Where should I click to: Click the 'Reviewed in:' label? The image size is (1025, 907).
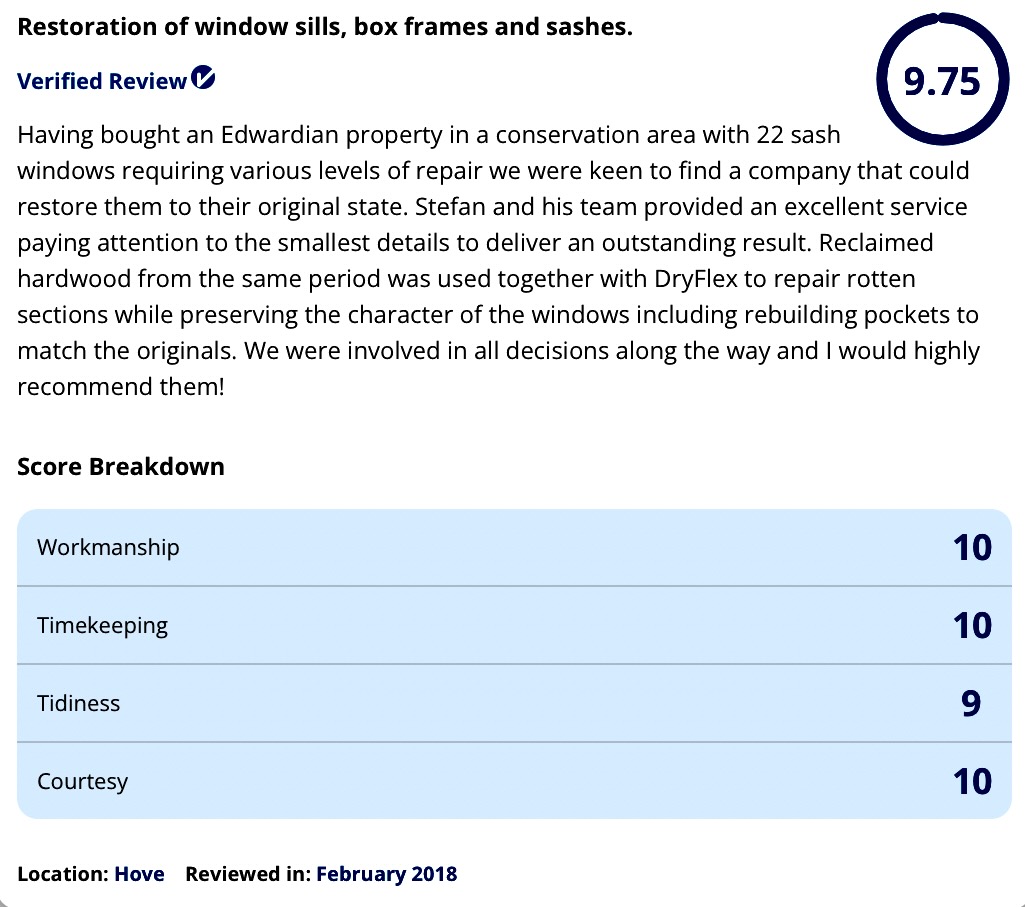coord(248,873)
